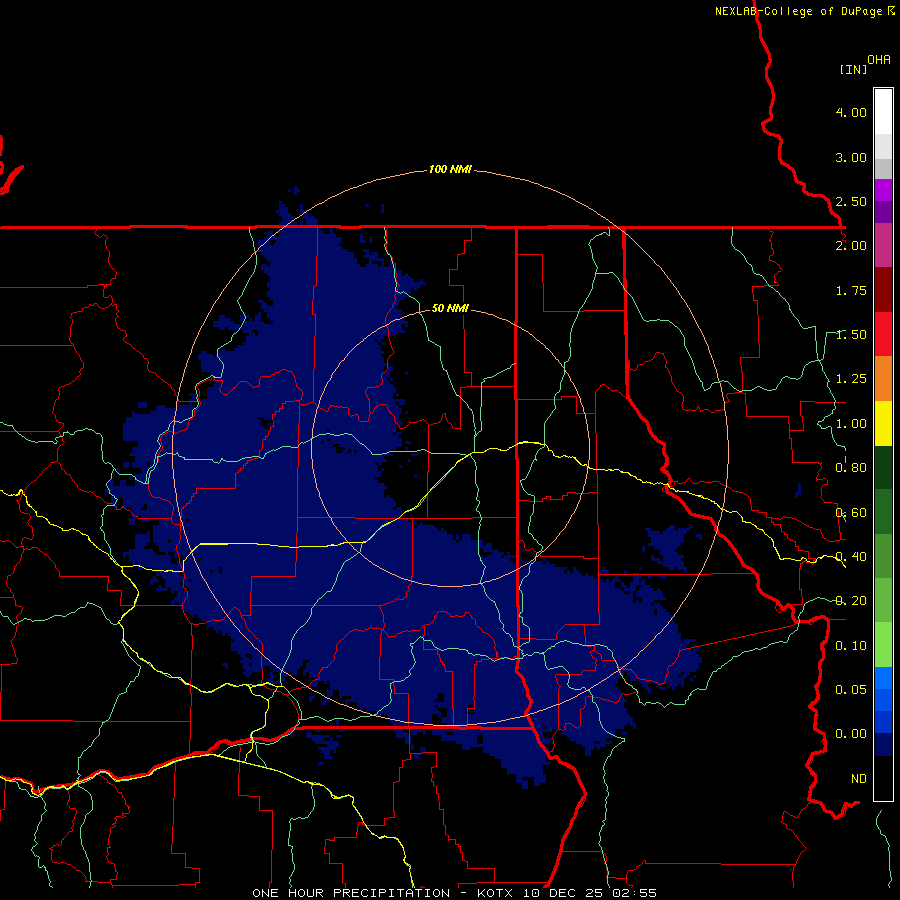Click the 100 NMI range ring label
This screenshot has width=900, height=900.
click(450, 169)
